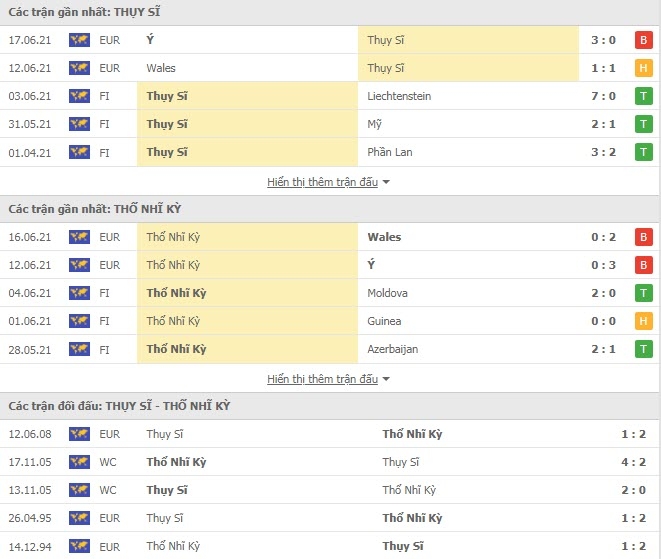Click the world flag icon on 17.06.21 row

(x=79, y=40)
